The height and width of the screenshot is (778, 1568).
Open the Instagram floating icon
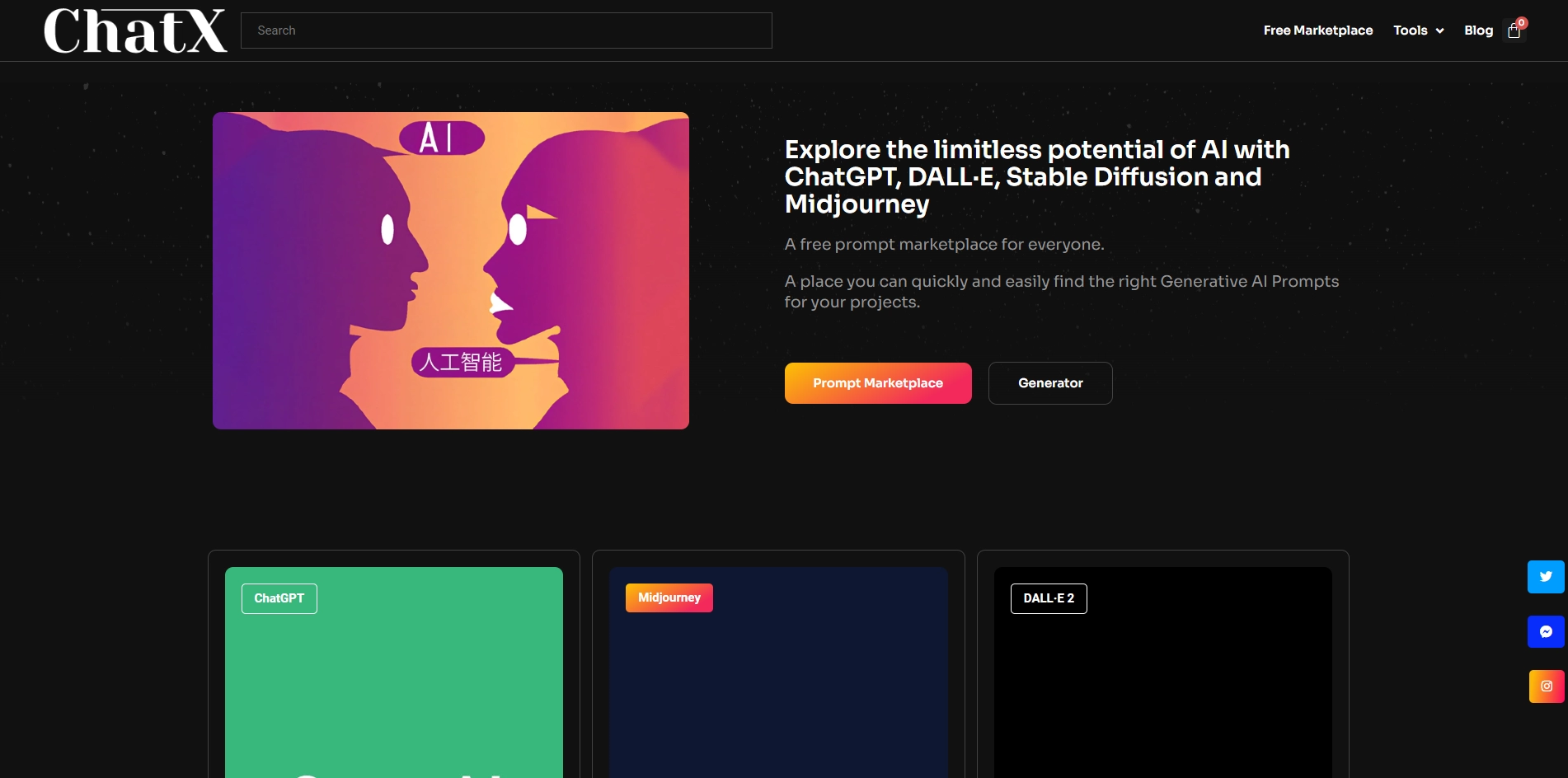click(x=1546, y=687)
